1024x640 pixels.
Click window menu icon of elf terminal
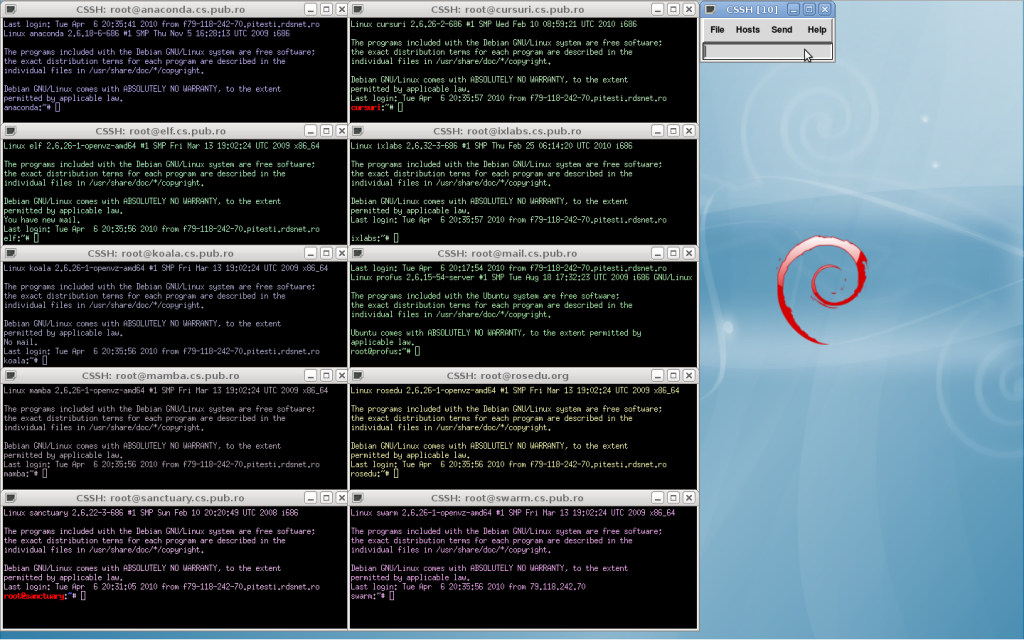[11, 131]
